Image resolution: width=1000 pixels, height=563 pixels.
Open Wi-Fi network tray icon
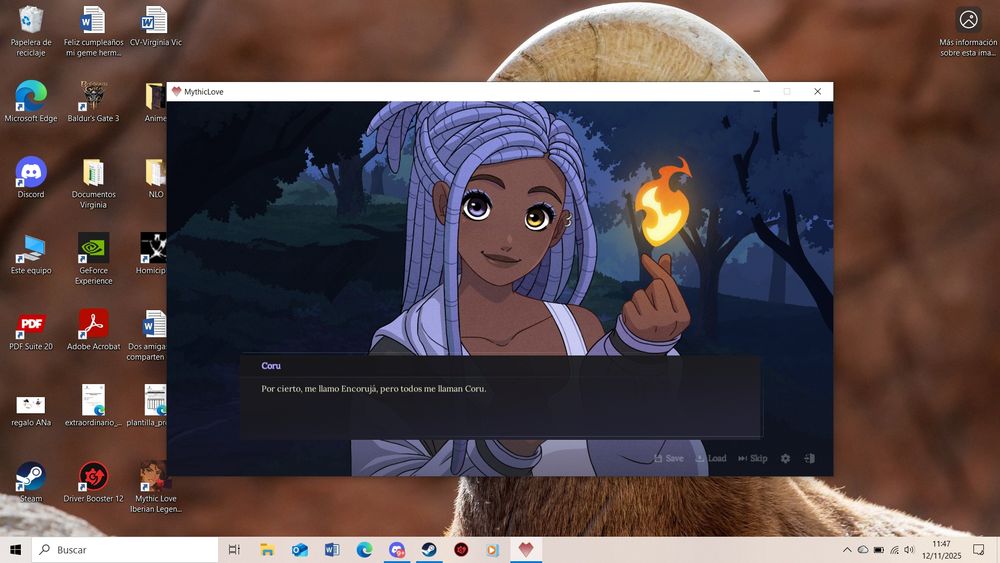point(894,550)
